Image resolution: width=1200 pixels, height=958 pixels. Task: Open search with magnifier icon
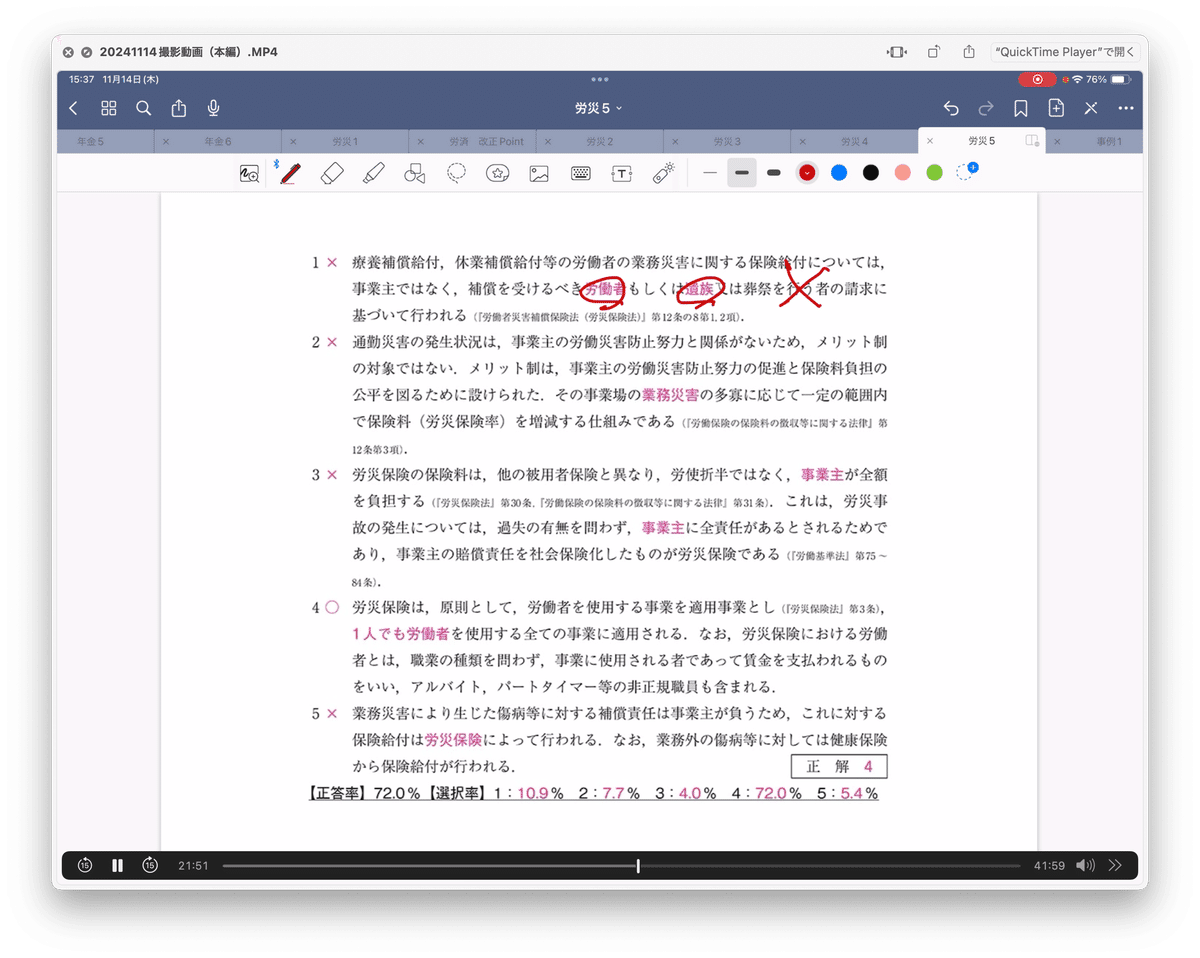point(144,108)
